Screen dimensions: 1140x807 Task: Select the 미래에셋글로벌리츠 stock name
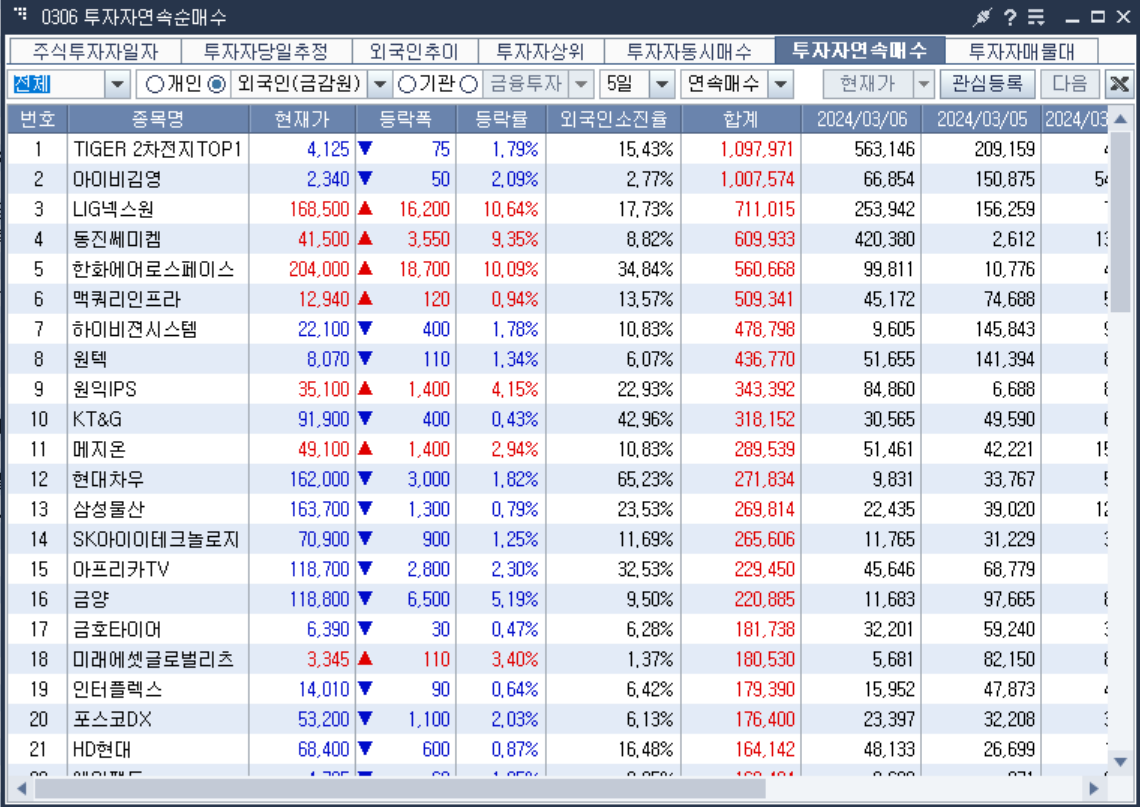coord(153,659)
